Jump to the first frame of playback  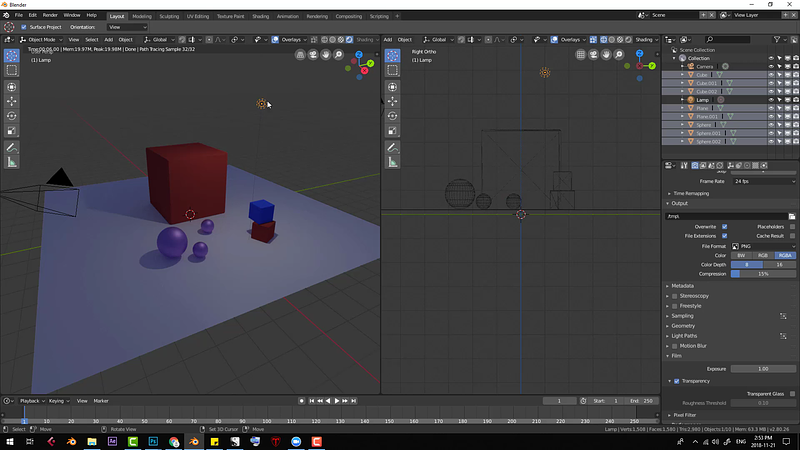[x=312, y=401]
